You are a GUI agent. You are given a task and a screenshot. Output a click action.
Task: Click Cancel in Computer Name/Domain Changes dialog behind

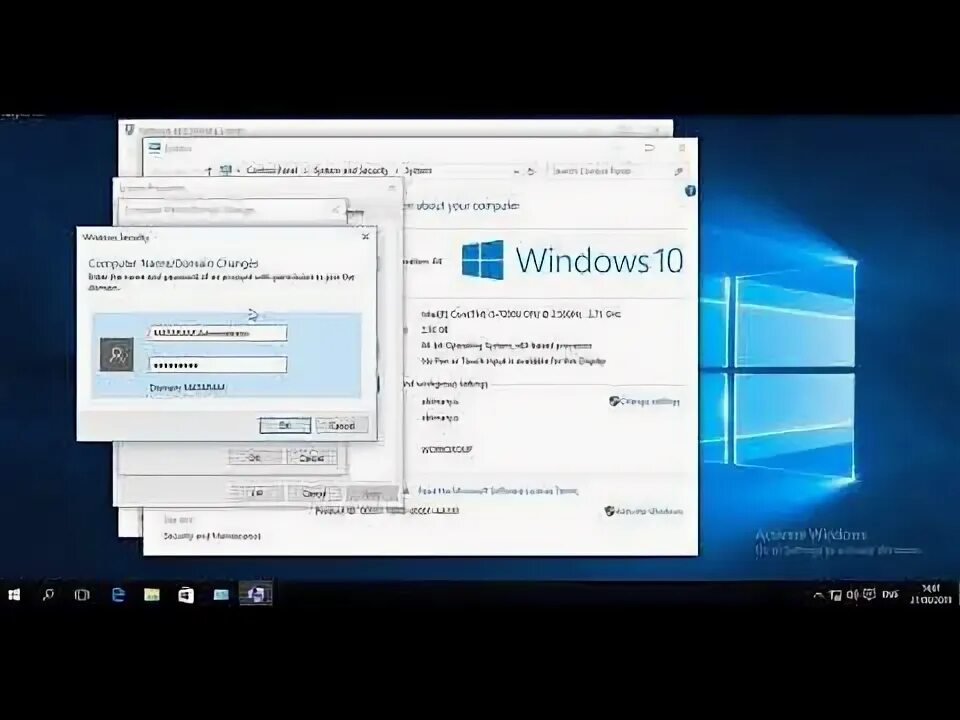click(311, 457)
